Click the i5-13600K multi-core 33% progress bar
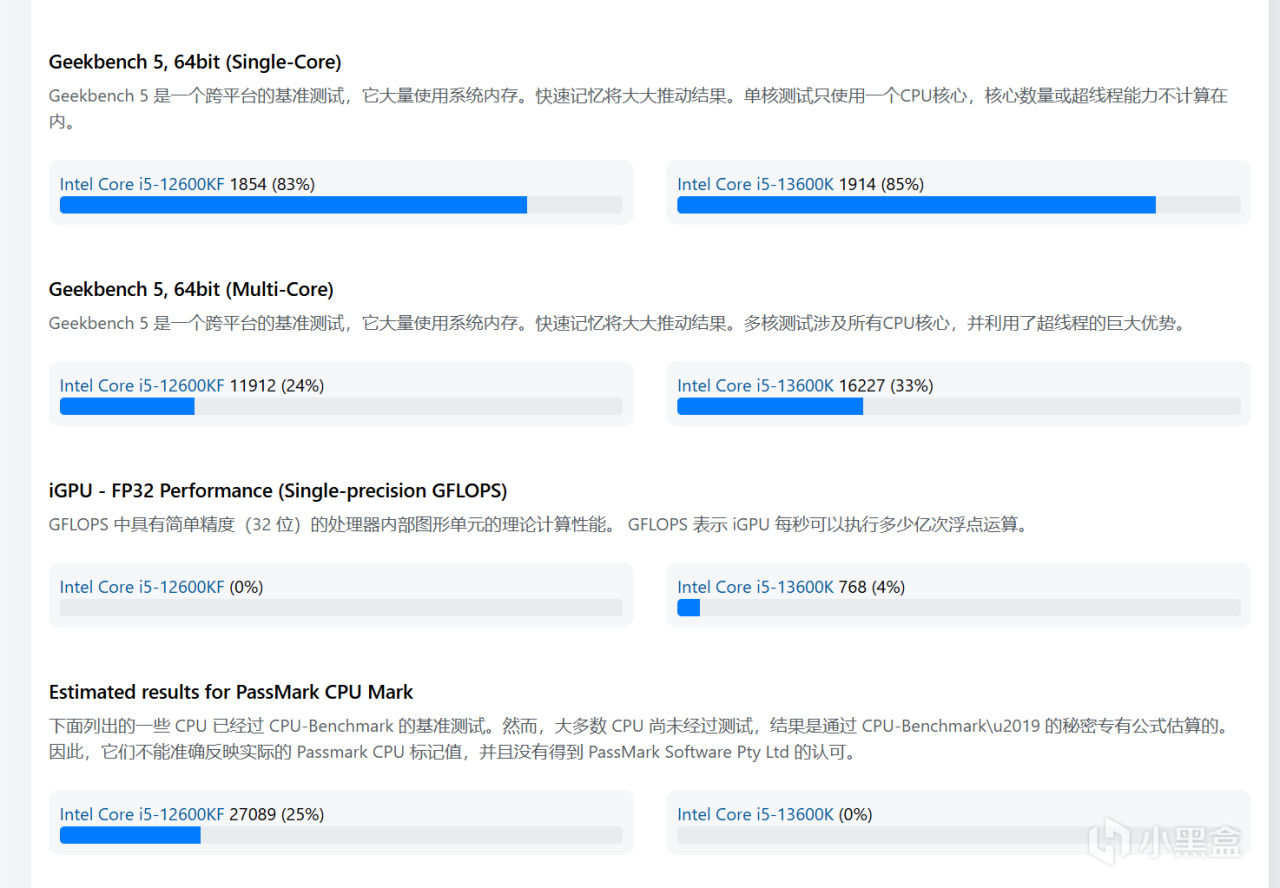This screenshot has height=888, width=1280. click(770, 407)
